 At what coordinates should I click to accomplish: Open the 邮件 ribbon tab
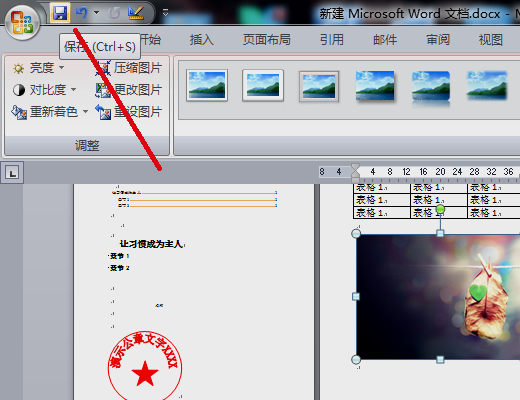click(x=385, y=40)
